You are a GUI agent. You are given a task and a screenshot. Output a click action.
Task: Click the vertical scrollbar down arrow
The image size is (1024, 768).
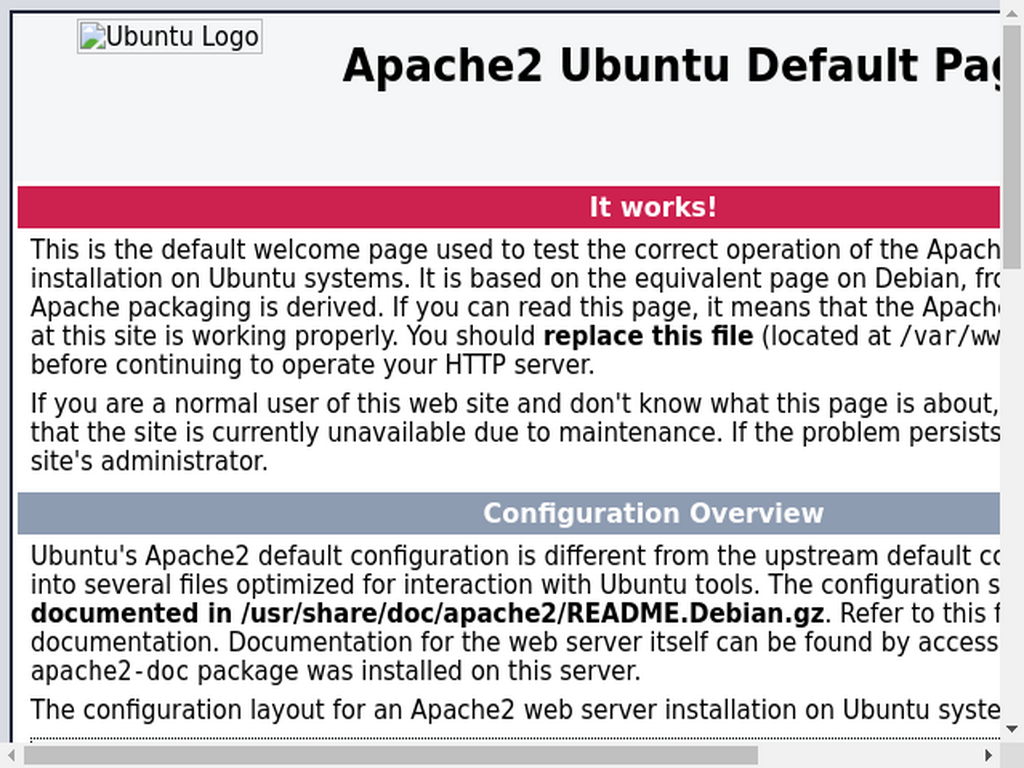[x=1012, y=729]
